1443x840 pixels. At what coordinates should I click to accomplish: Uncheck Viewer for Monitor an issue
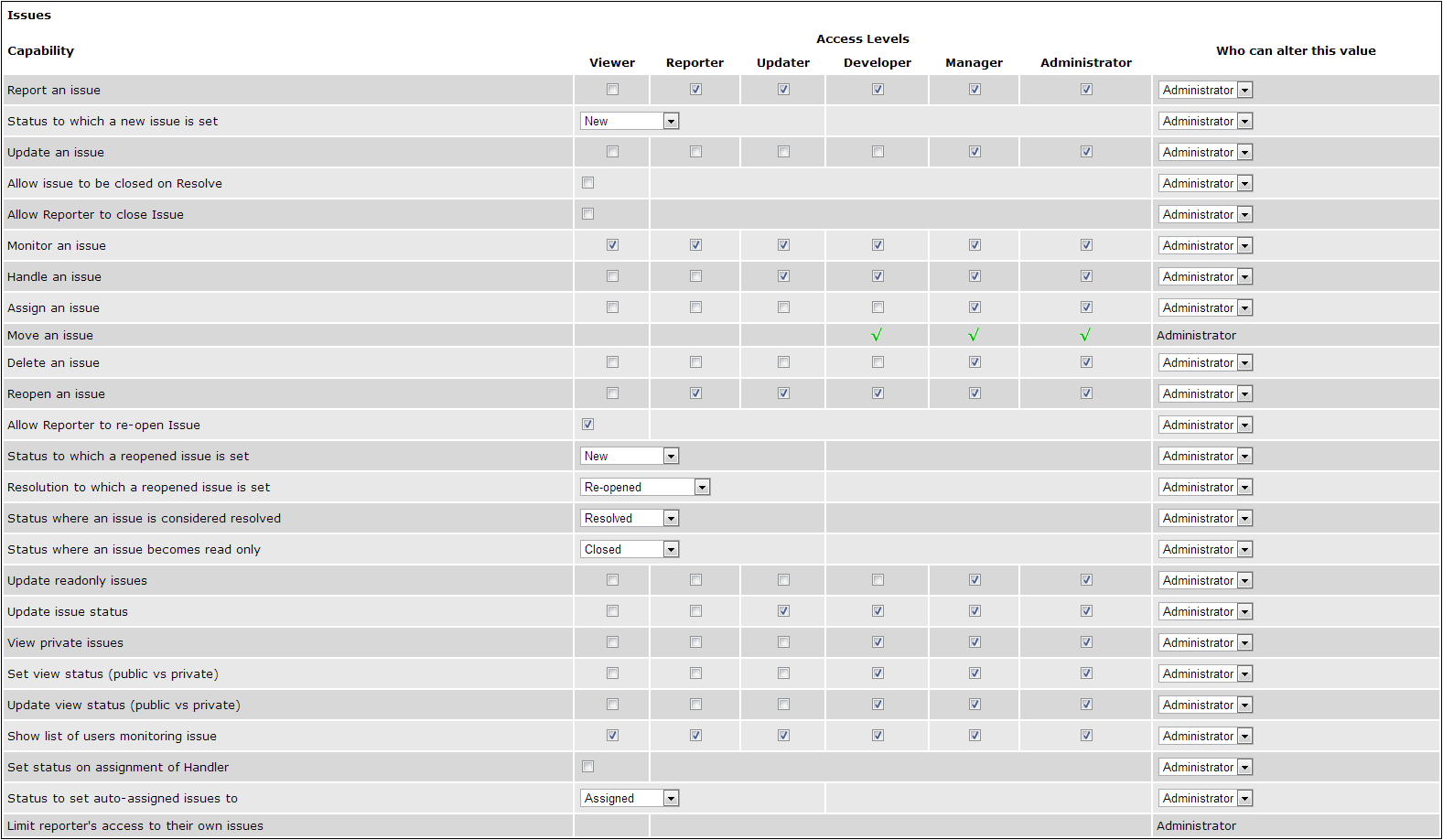[612, 245]
